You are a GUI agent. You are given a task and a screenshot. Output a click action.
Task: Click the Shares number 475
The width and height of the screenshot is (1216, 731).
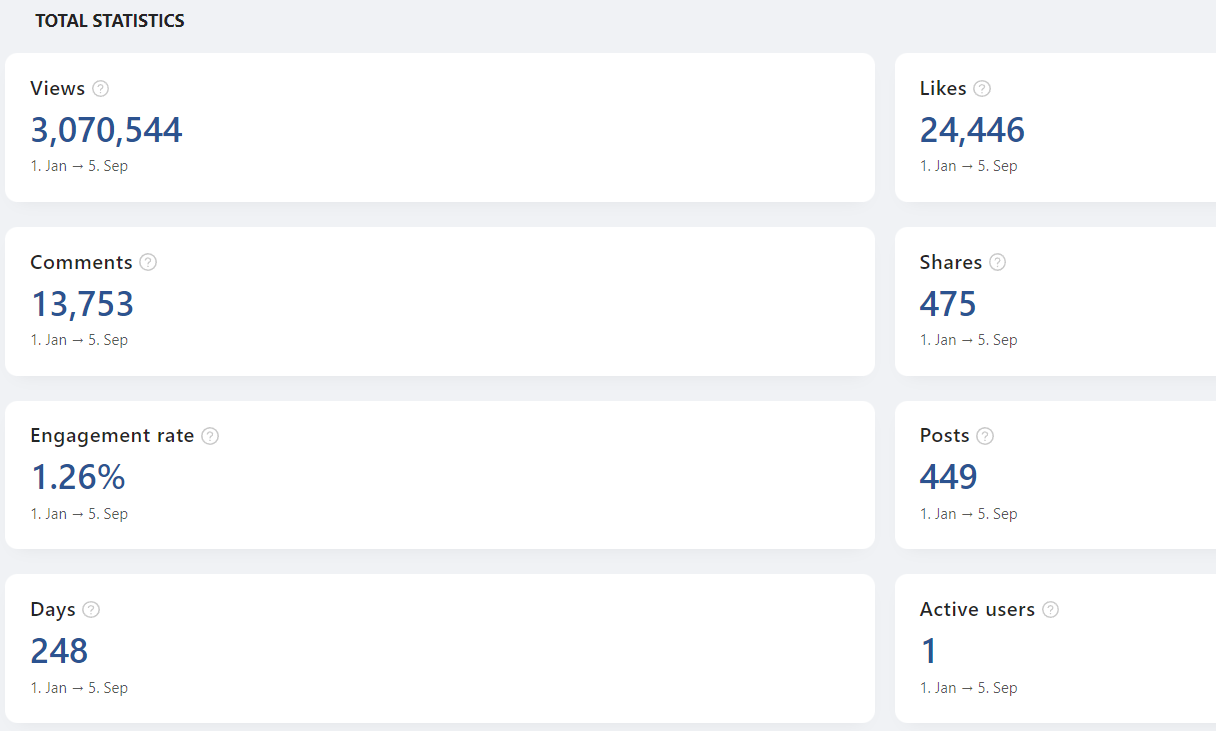(948, 305)
